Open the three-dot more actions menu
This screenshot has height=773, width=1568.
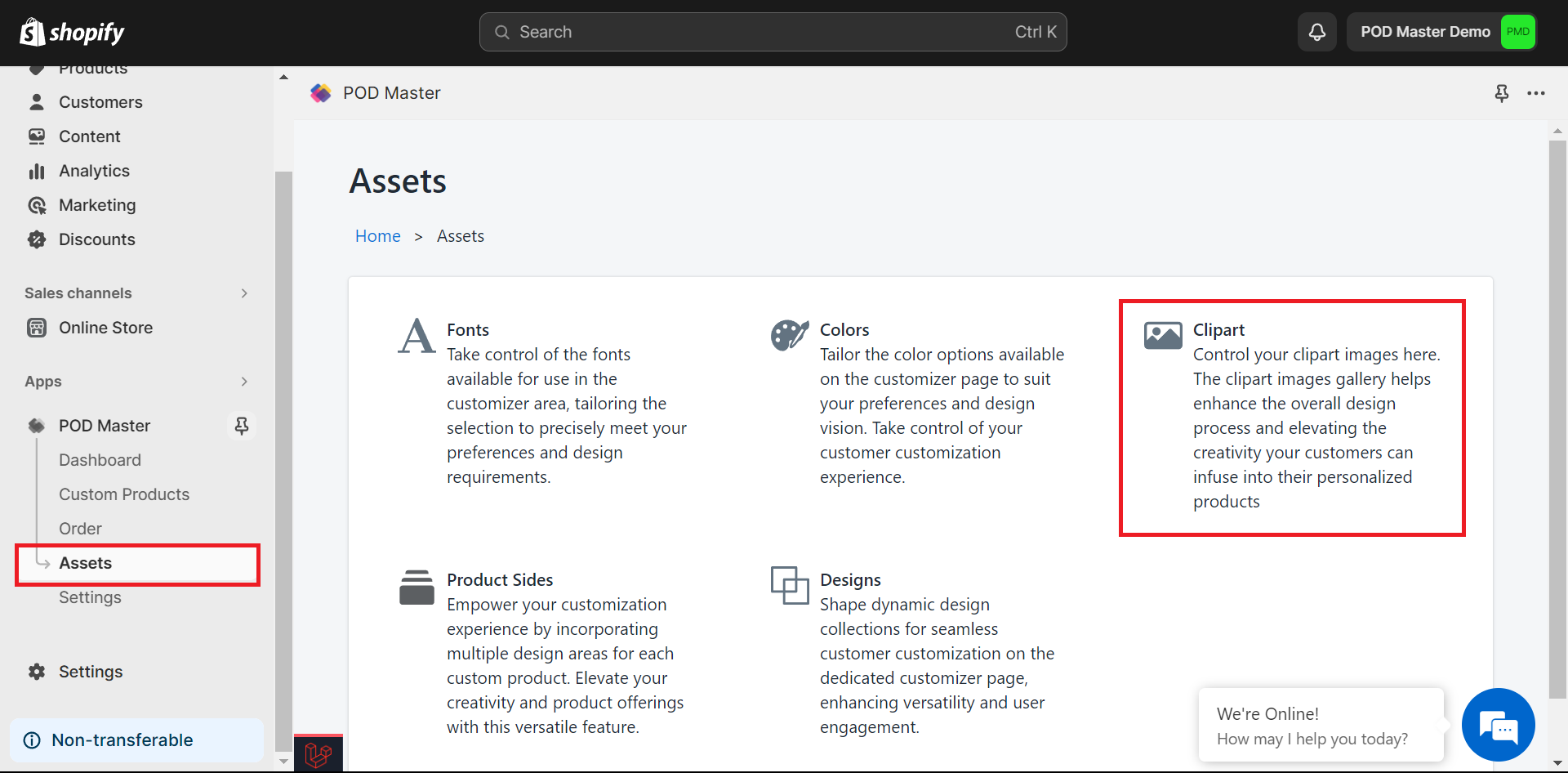pyautogui.click(x=1536, y=93)
